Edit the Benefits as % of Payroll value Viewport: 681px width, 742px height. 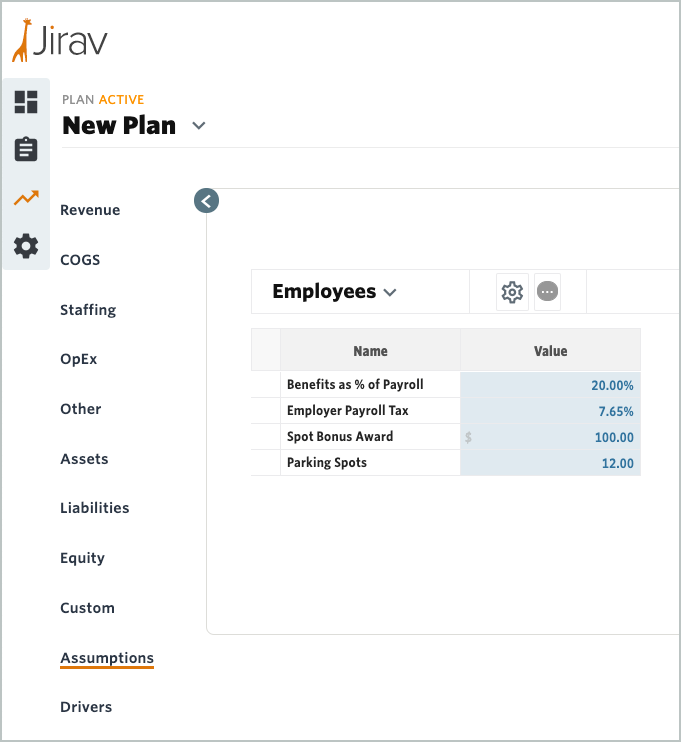click(x=550, y=385)
